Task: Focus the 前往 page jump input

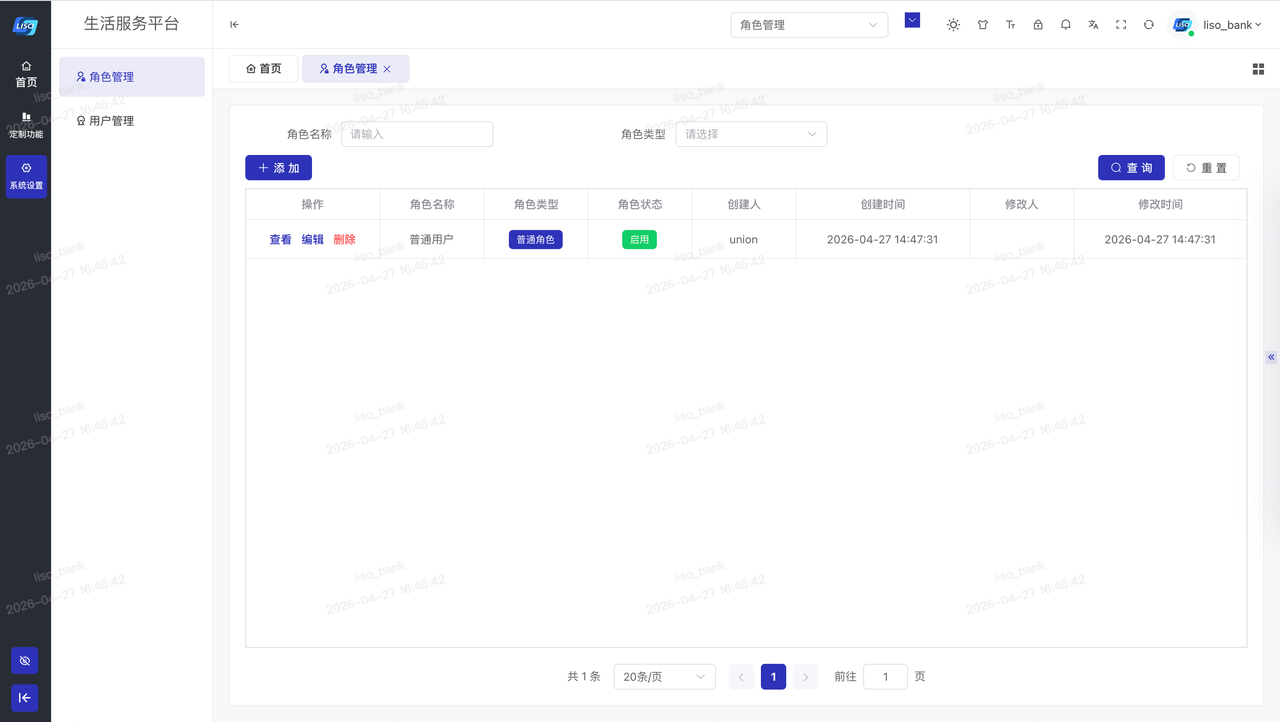Action: [x=885, y=677]
